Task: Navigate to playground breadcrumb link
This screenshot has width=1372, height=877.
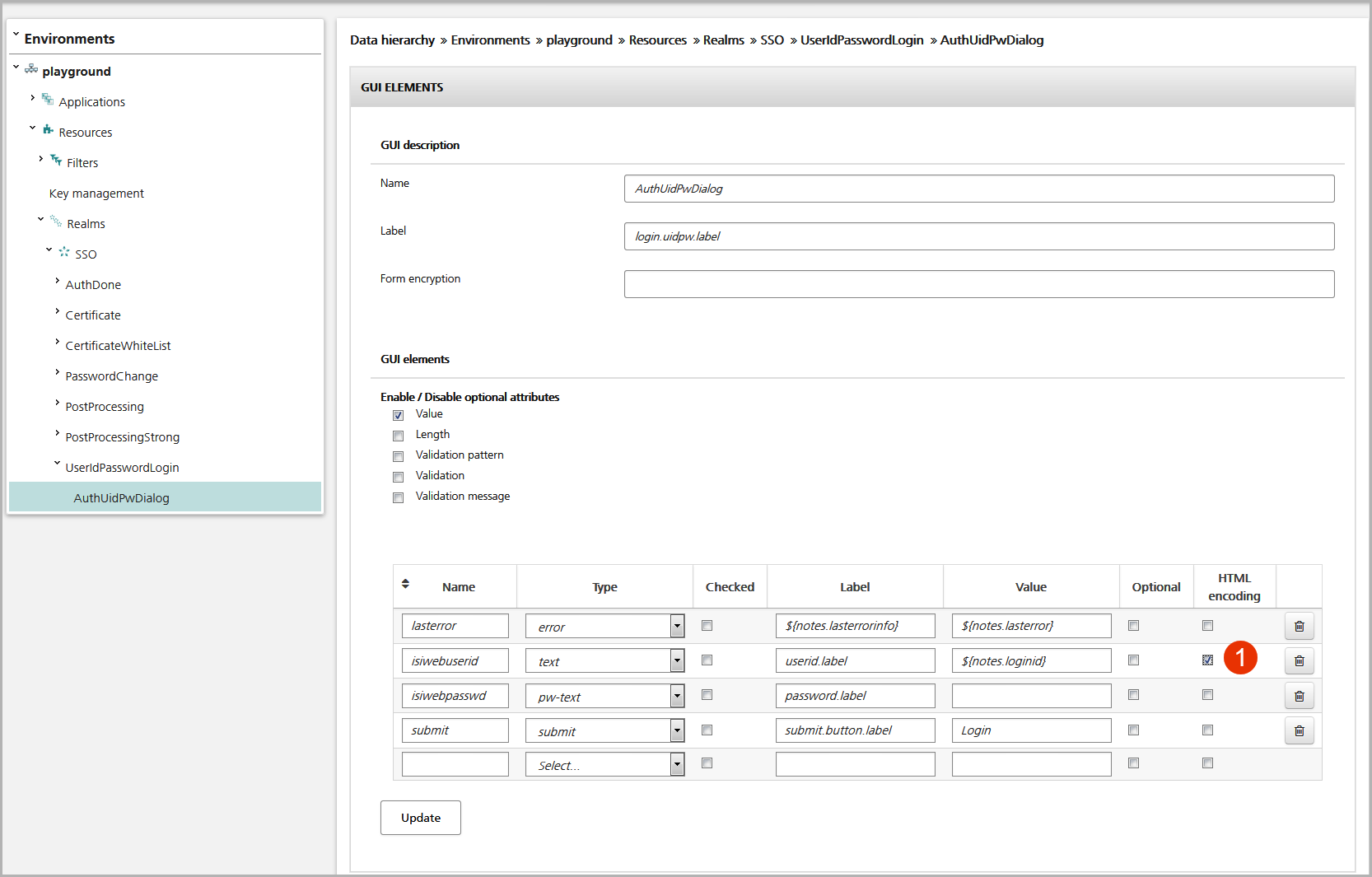Action: [x=579, y=40]
